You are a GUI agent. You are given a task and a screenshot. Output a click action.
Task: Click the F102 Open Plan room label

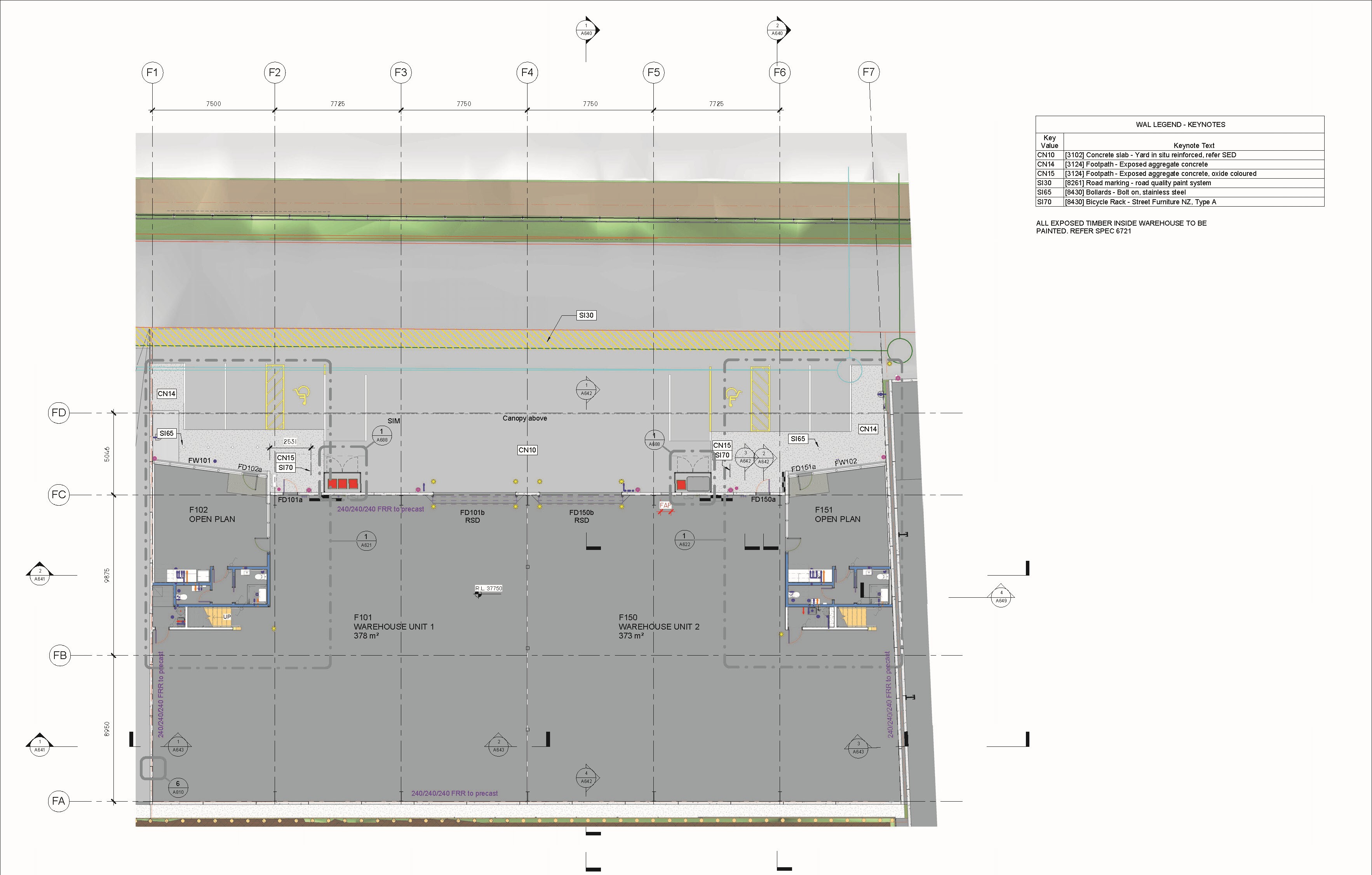212,515
